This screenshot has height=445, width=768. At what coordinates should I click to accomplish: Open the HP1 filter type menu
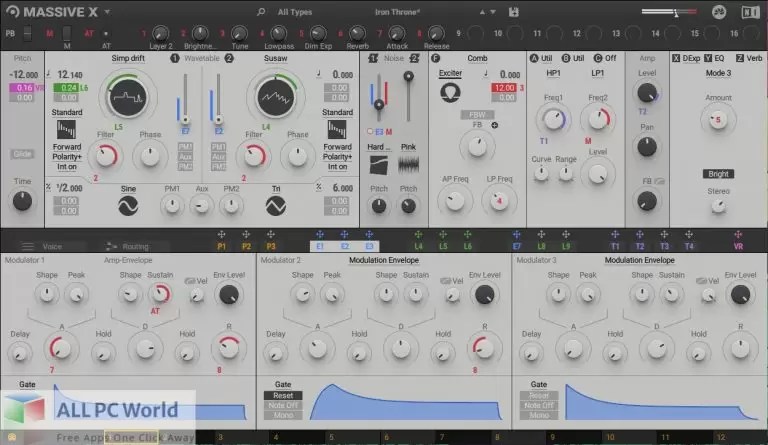point(553,73)
